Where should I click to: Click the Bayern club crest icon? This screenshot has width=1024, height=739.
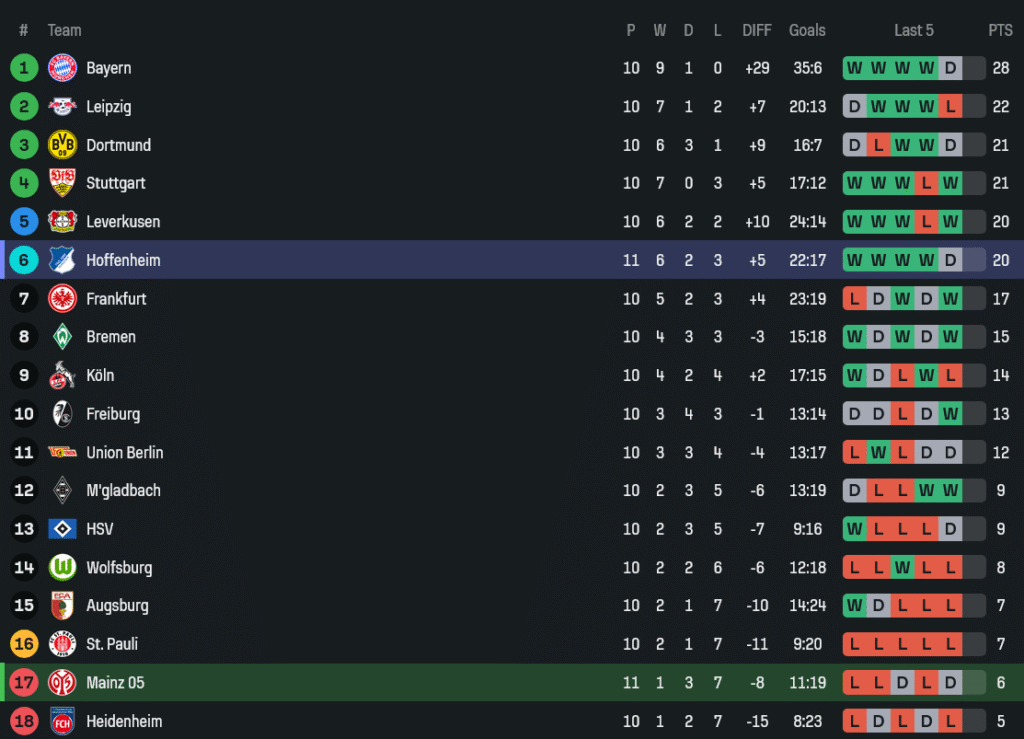[x=62, y=68]
